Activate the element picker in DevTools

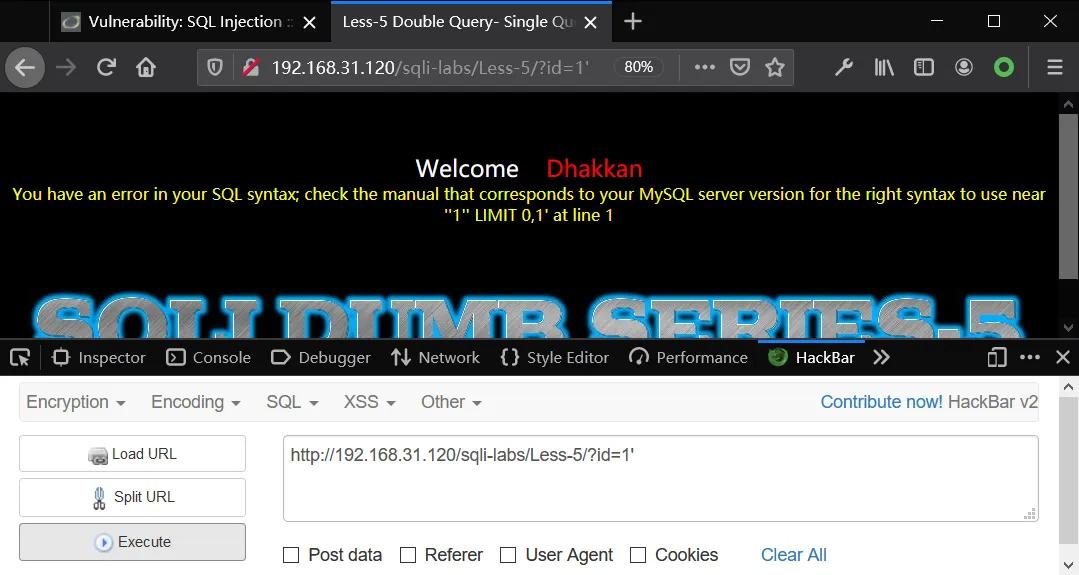[20, 358]
